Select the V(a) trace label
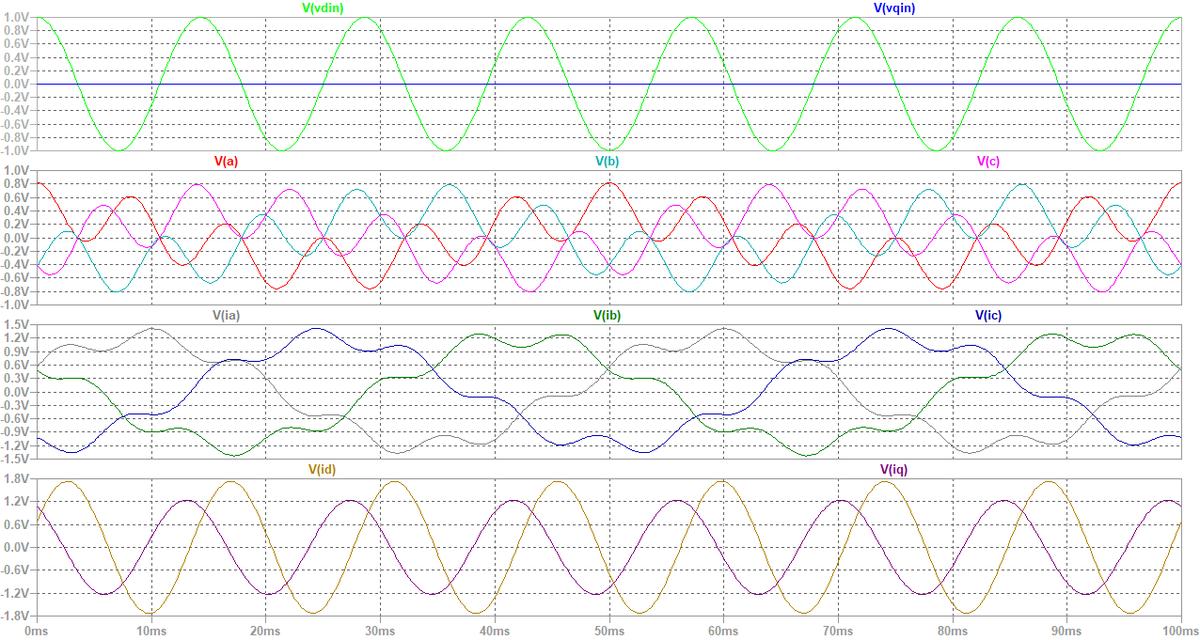This screenshot has height=640, width=1200. [225, 161]
